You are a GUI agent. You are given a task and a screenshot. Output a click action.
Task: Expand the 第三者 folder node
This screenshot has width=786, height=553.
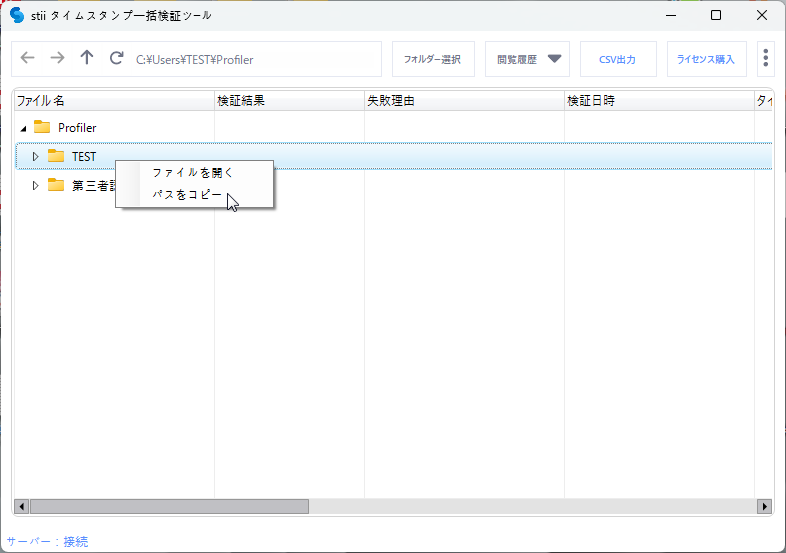click(x=36, y=185)
